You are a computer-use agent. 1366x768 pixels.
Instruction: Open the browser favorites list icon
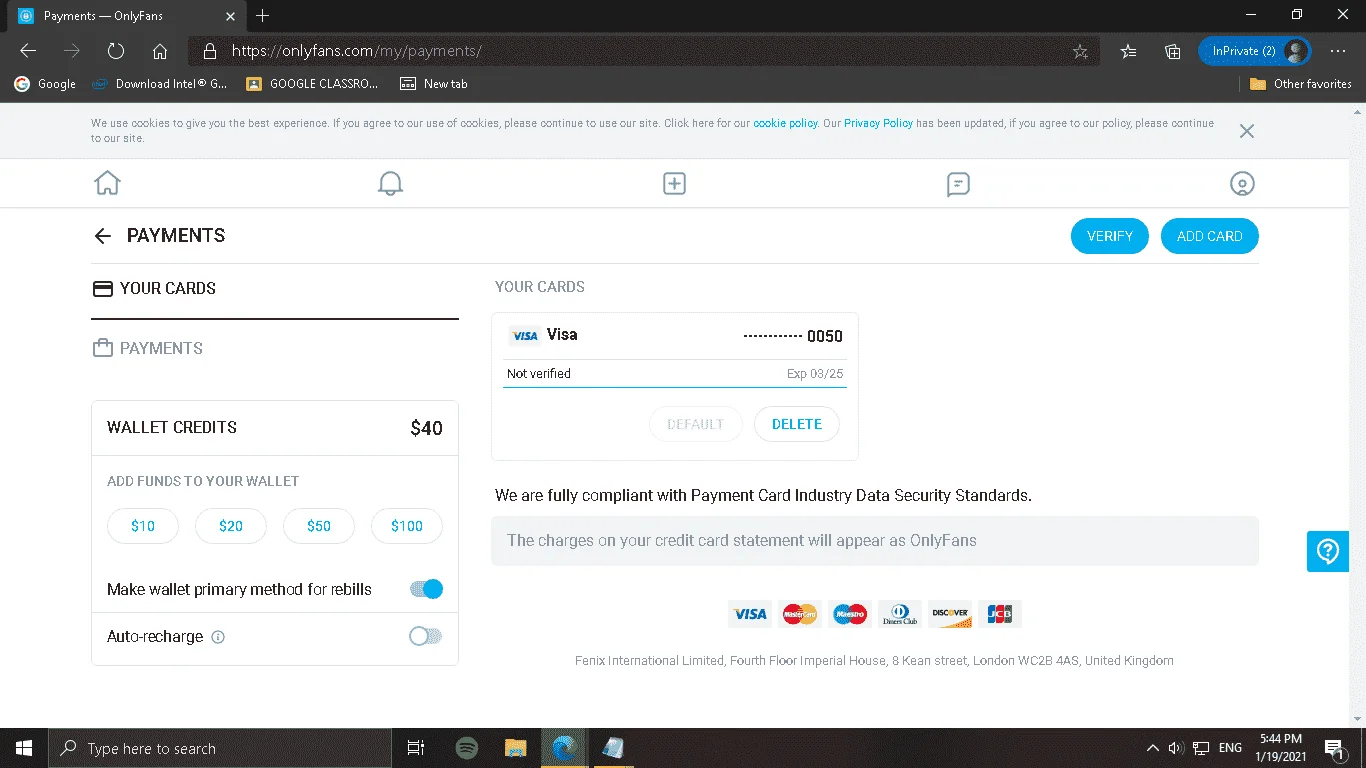click(x=1128, y=51)
